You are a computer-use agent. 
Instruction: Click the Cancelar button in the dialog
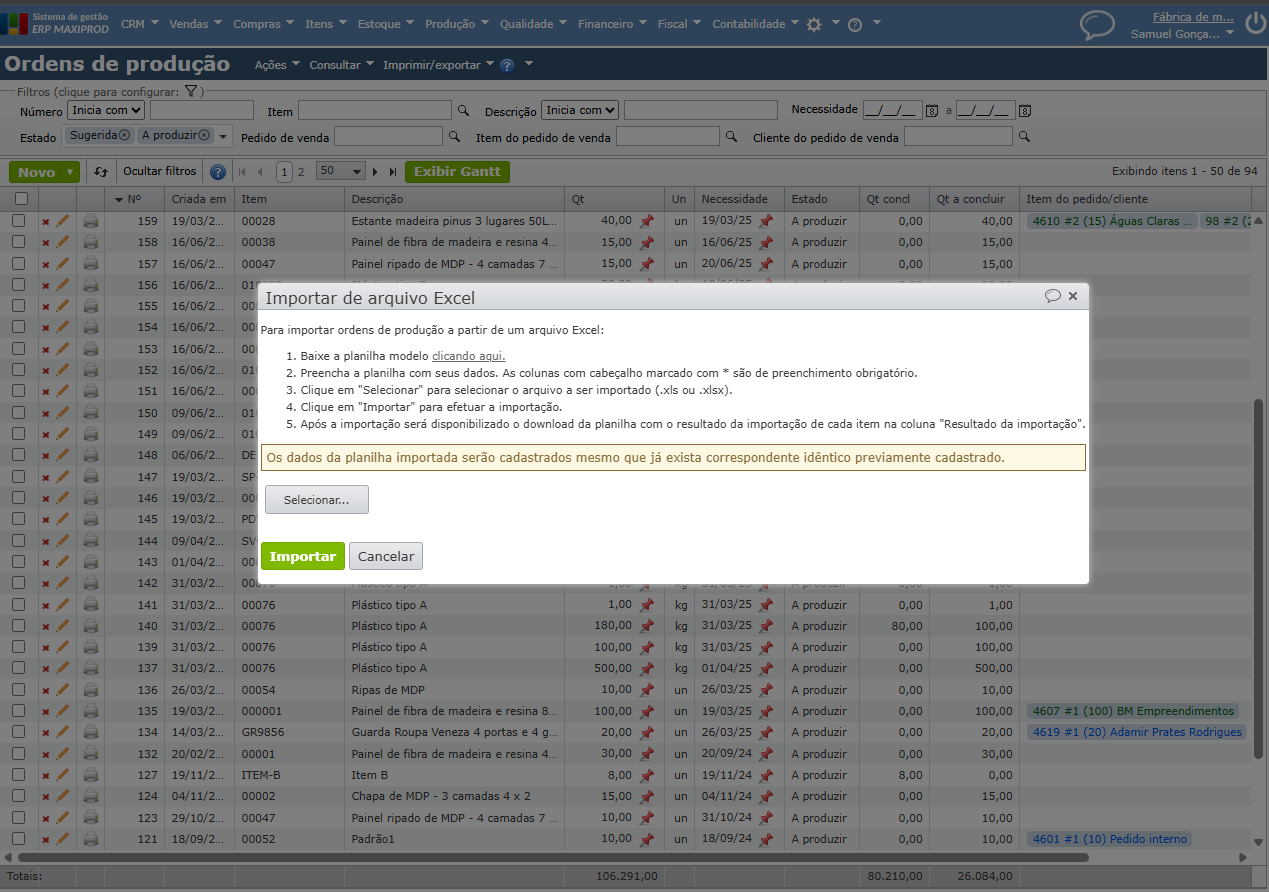coord(386,556)
